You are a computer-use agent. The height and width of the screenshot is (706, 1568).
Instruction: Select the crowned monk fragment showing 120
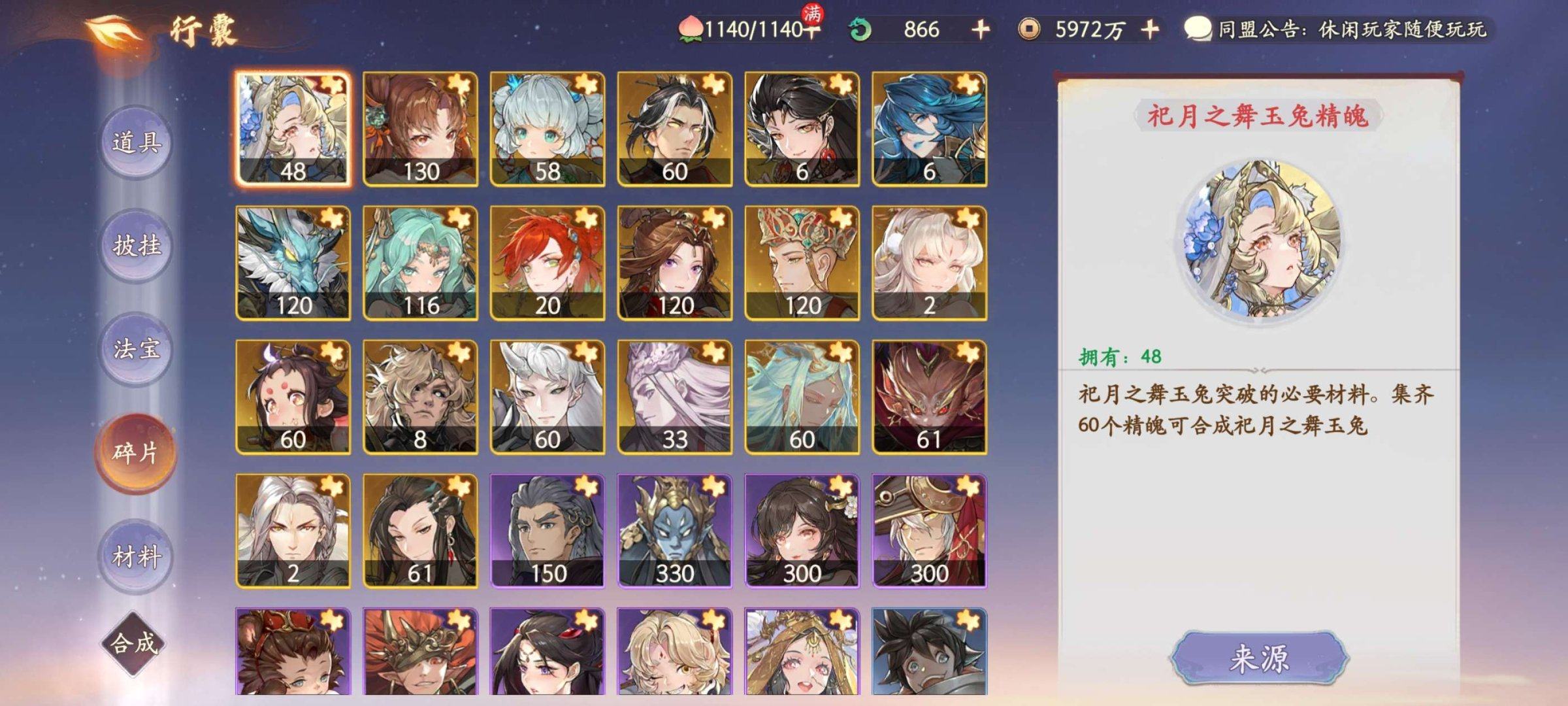tap(802, 263)
